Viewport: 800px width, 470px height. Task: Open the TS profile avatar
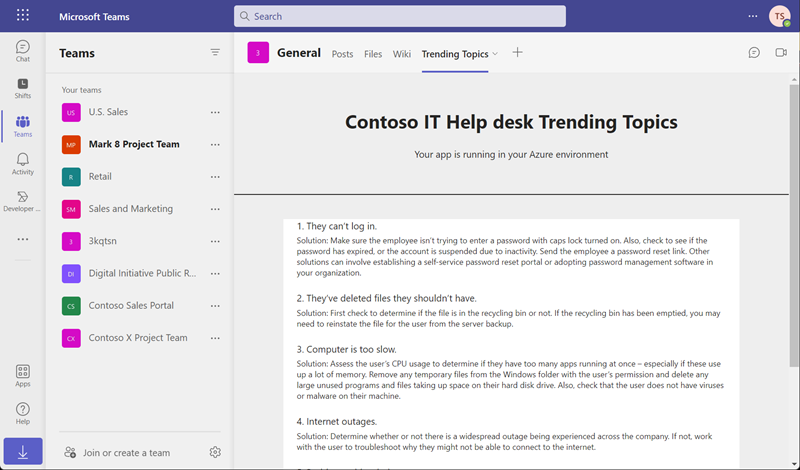coord(779,16)
